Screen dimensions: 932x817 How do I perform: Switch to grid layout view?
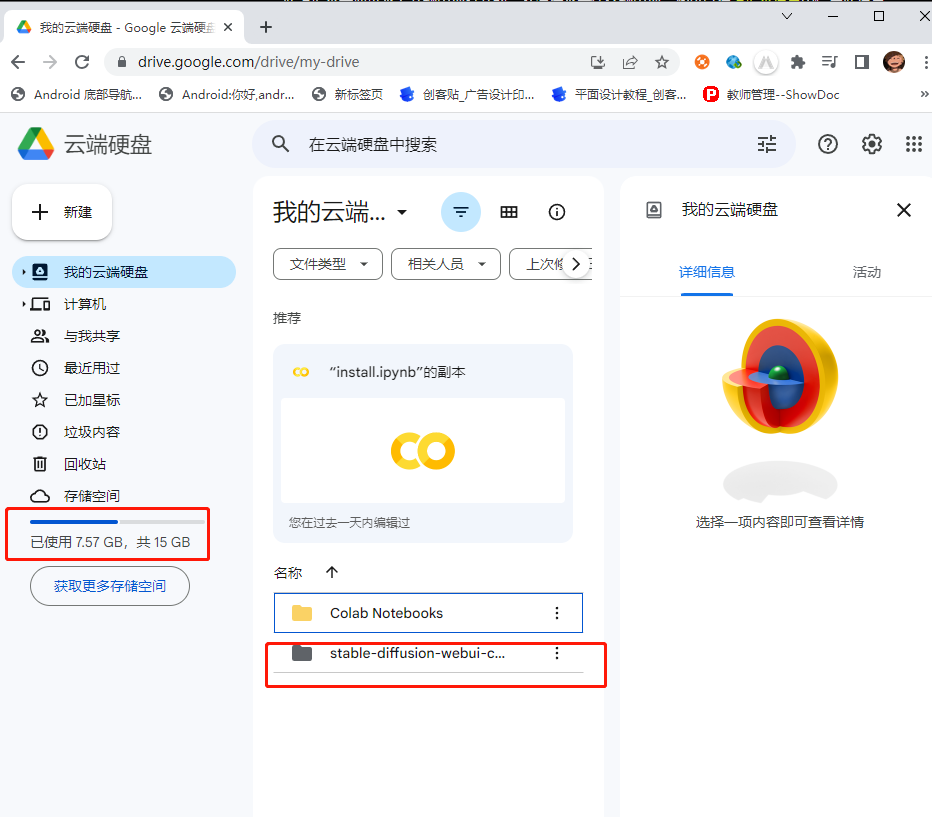509,212
